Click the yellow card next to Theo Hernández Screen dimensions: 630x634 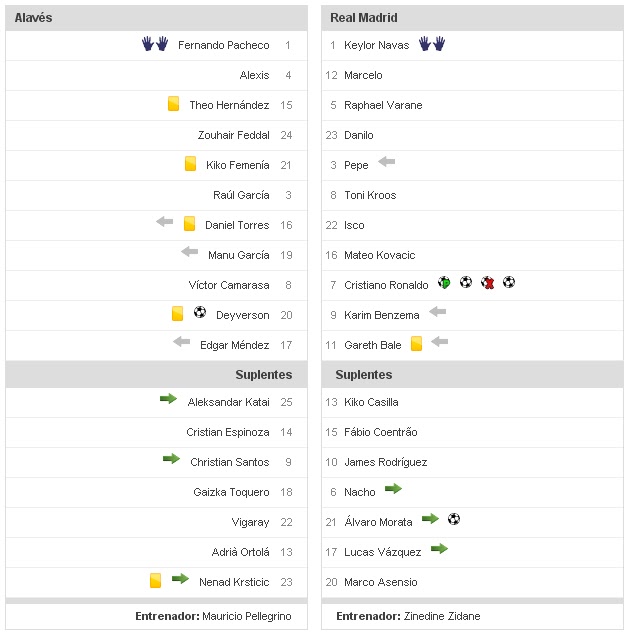(173, 104)
